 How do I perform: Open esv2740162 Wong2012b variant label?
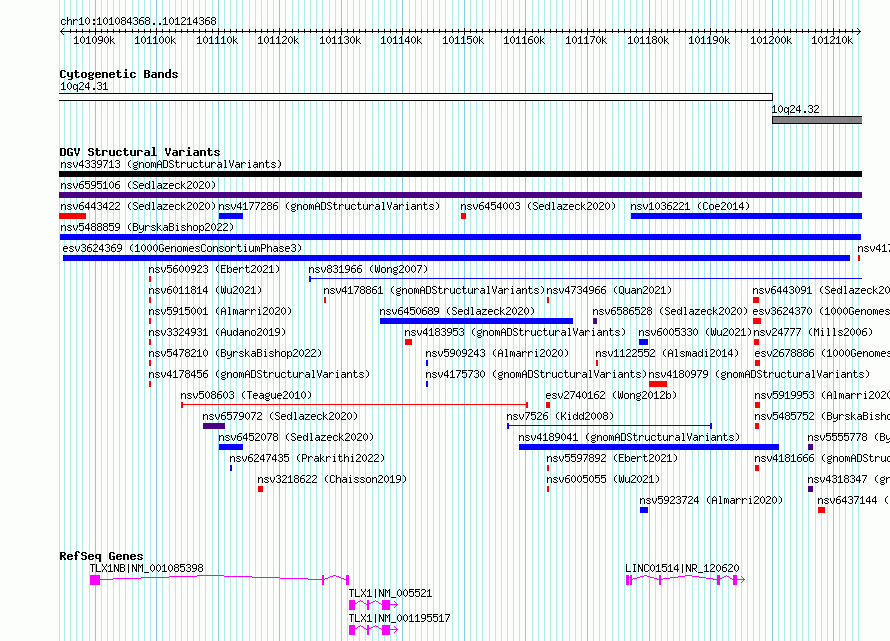click(611, 396)
